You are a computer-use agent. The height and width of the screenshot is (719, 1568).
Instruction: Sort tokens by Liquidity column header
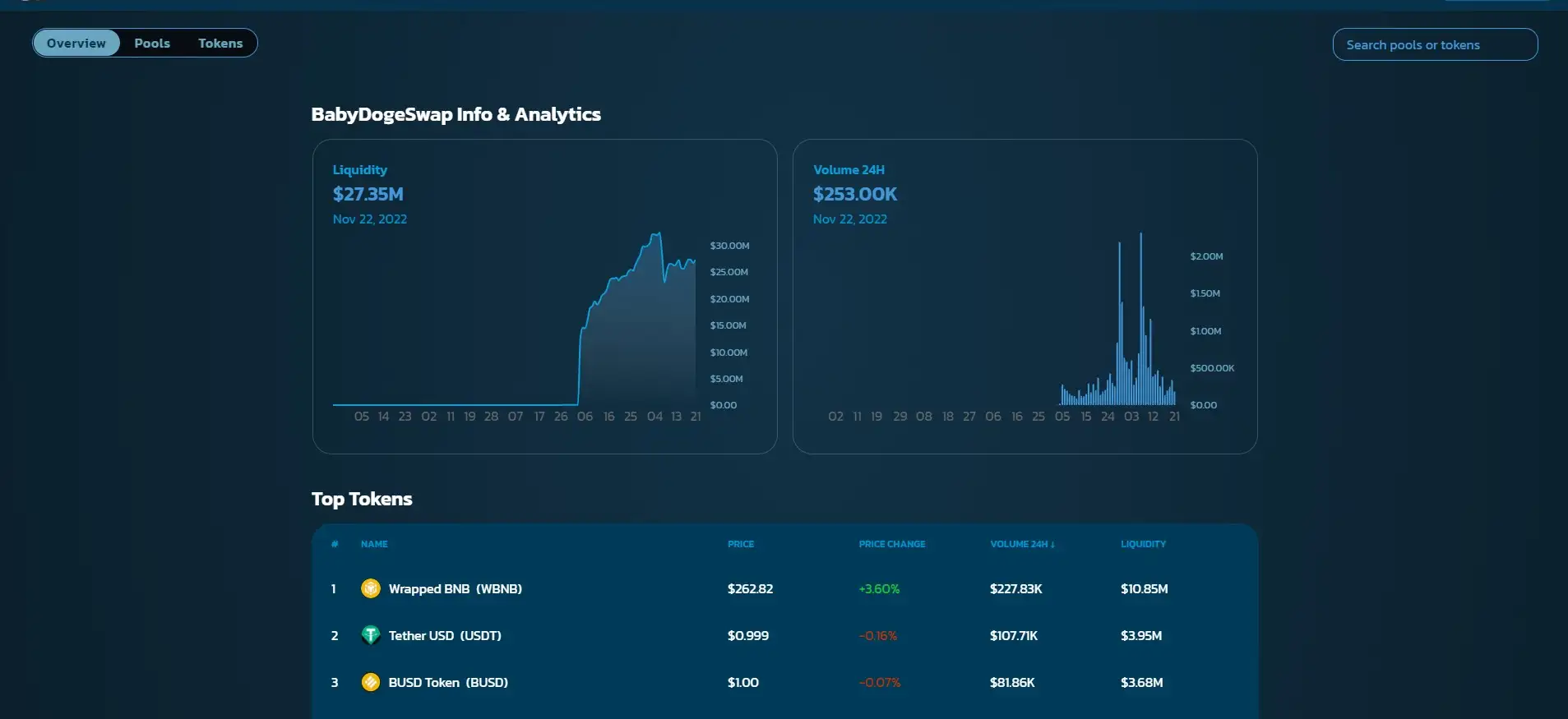pyautogui.click(x=1142, y=544)
